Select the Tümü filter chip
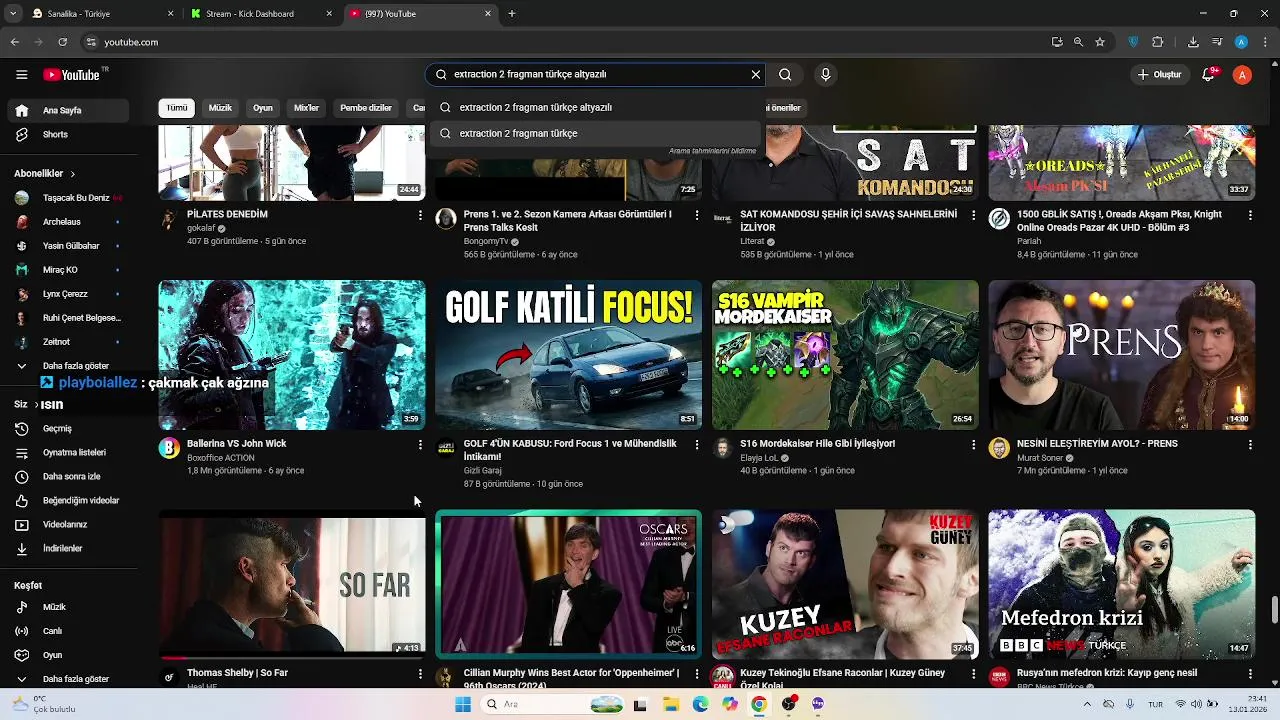Screen dimensions: 1280x720 177,108
